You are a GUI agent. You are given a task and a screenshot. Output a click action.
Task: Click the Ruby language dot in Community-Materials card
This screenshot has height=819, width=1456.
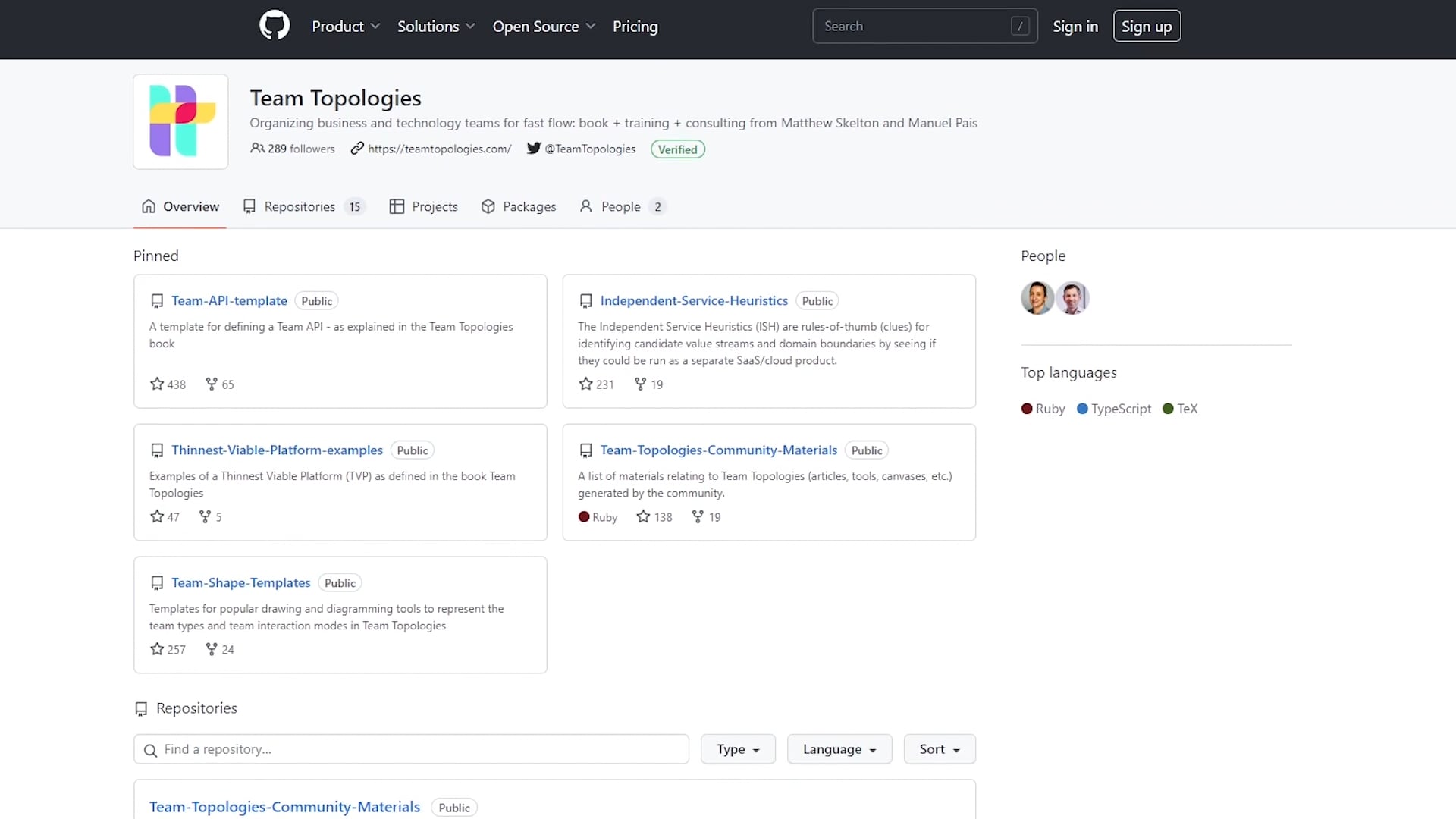coord(584,517)
